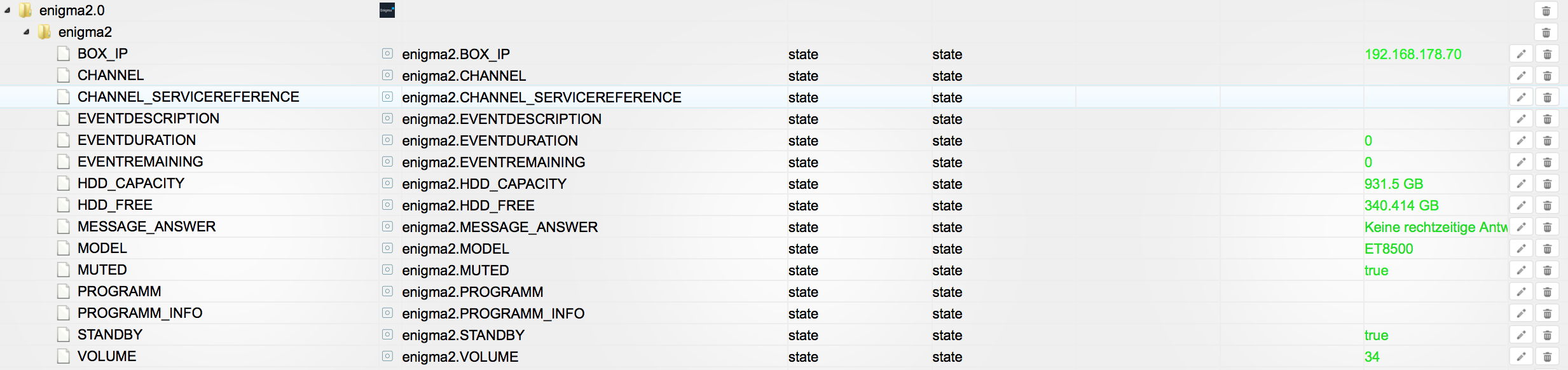Click the enigma2.0 adapter logo thumbnail
This screenshot has width=1568, height=370.
pyautogui.click(x=387, y=10)
